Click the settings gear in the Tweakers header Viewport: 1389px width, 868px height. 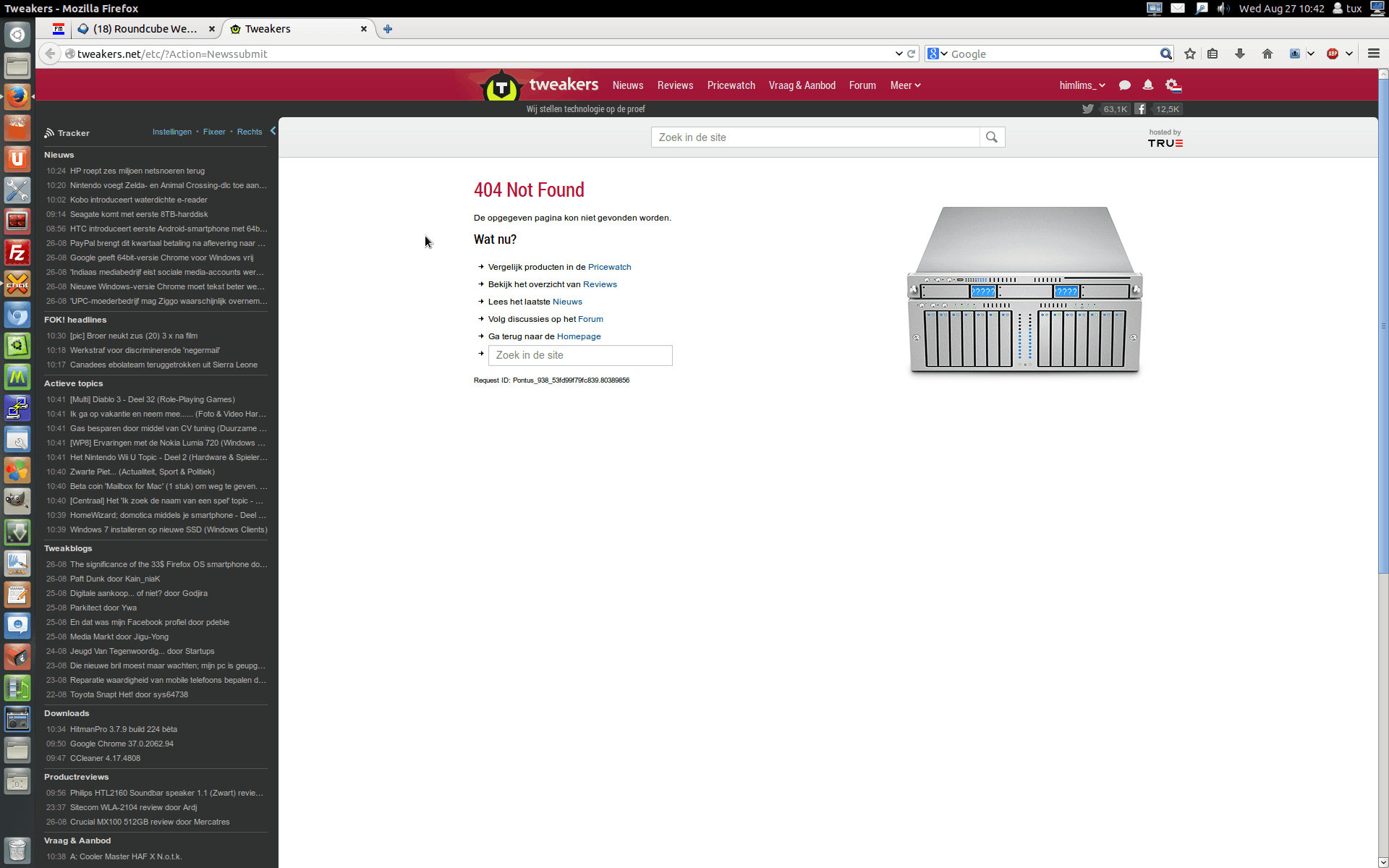point(1173,85)
